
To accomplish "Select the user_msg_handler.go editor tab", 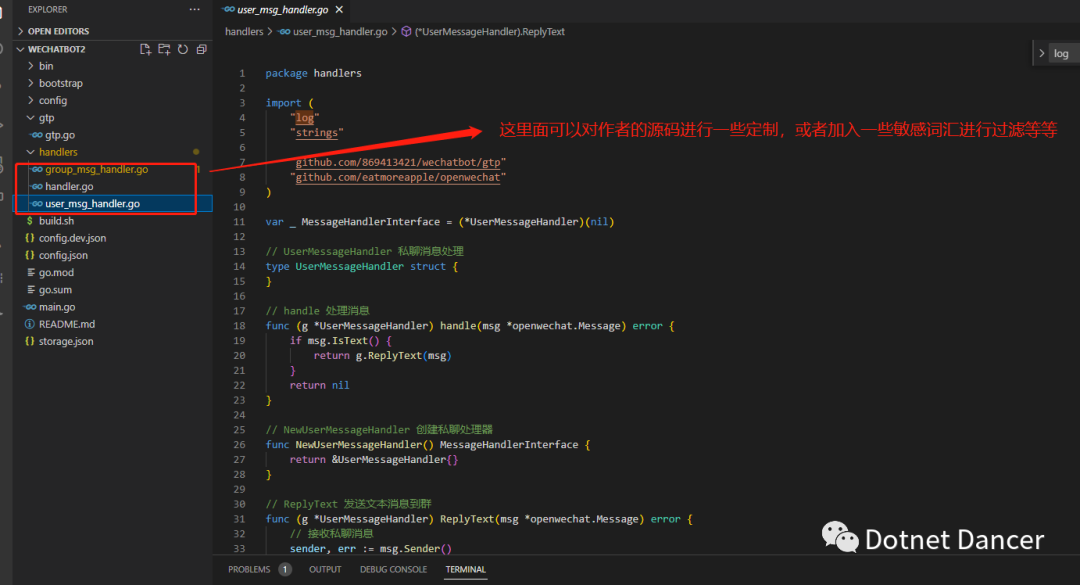I will coord(282,10).
